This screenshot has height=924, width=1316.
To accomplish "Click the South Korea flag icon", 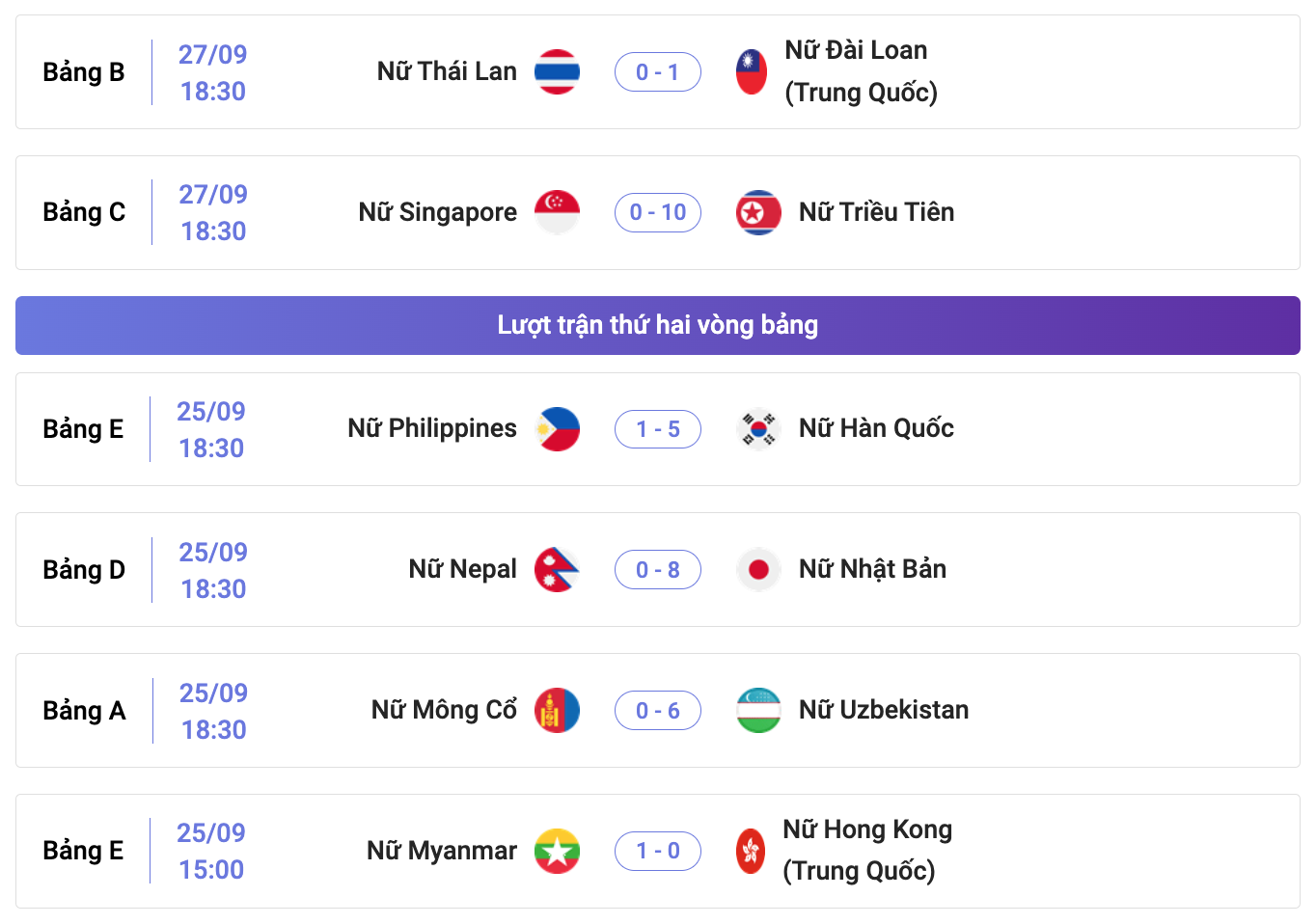I will 758,429.
